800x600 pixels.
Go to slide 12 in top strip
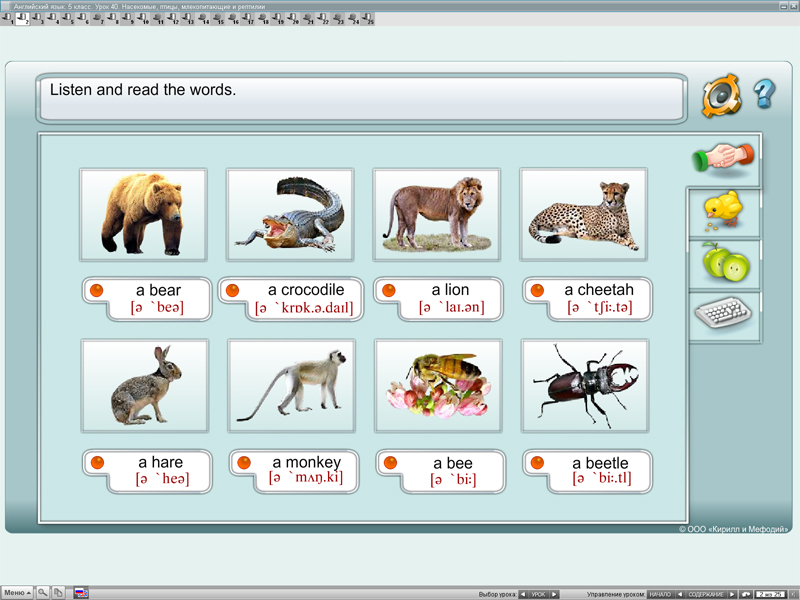(172, 18)
